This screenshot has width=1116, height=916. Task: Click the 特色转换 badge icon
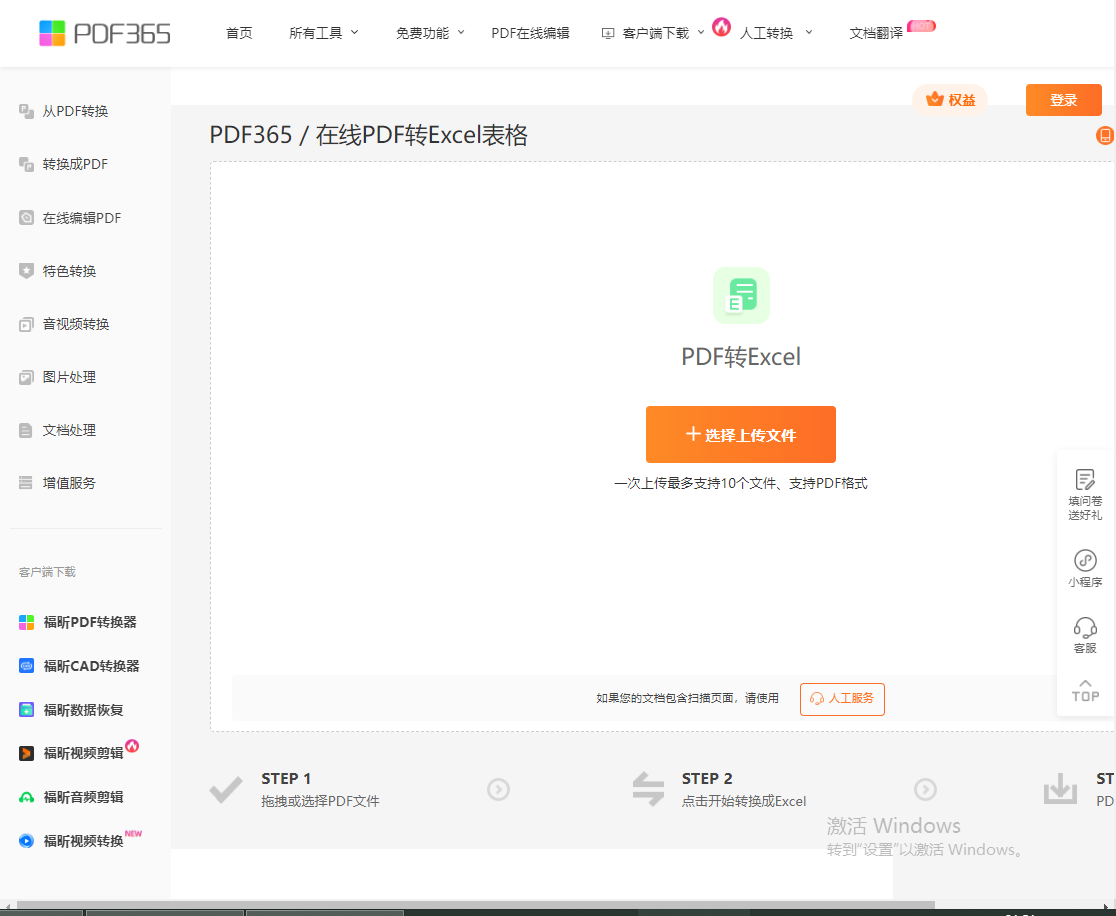[x=26, y=271]
